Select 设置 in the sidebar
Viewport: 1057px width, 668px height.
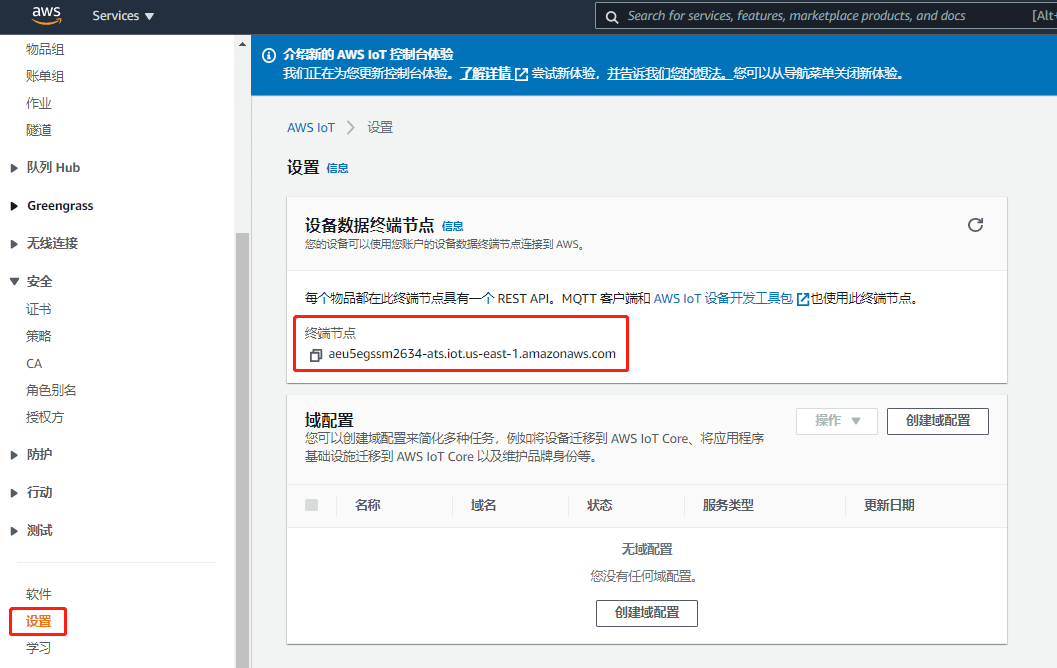pyautogui.click(x=38, y=621)
